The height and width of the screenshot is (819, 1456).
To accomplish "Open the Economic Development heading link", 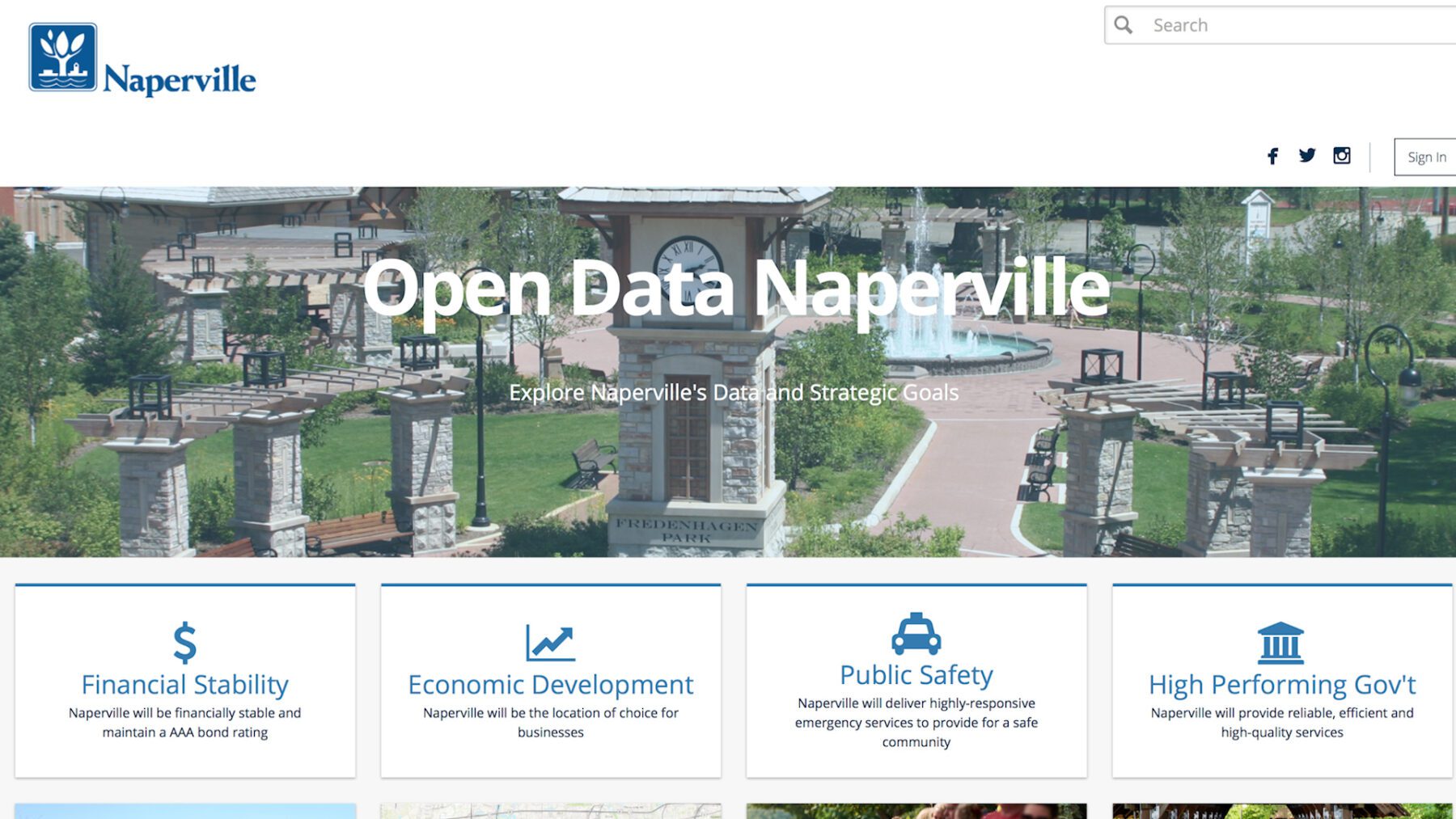I will [551, 685].
